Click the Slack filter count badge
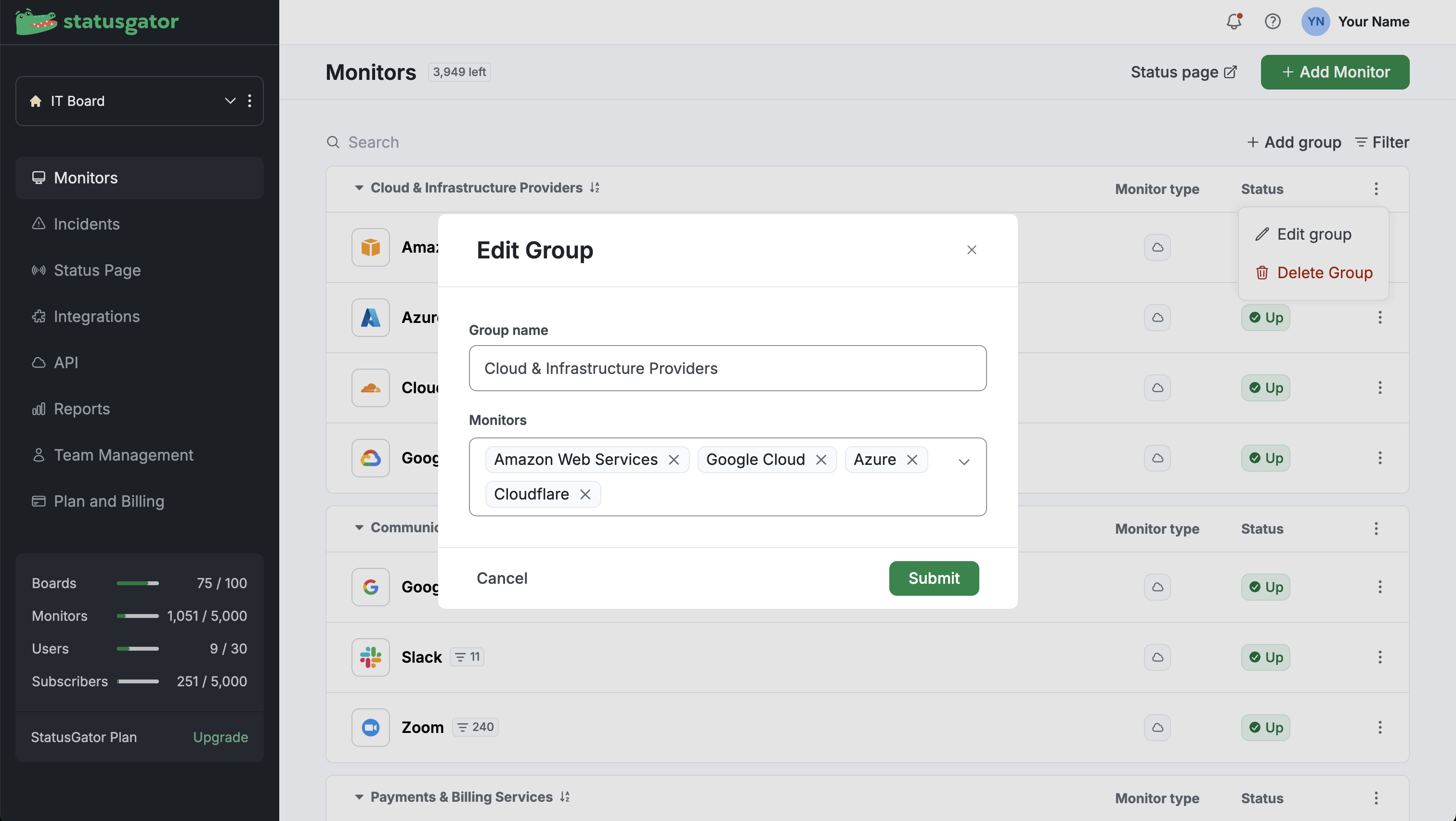This screenshot has width=1456, height=821. (467, 656)
